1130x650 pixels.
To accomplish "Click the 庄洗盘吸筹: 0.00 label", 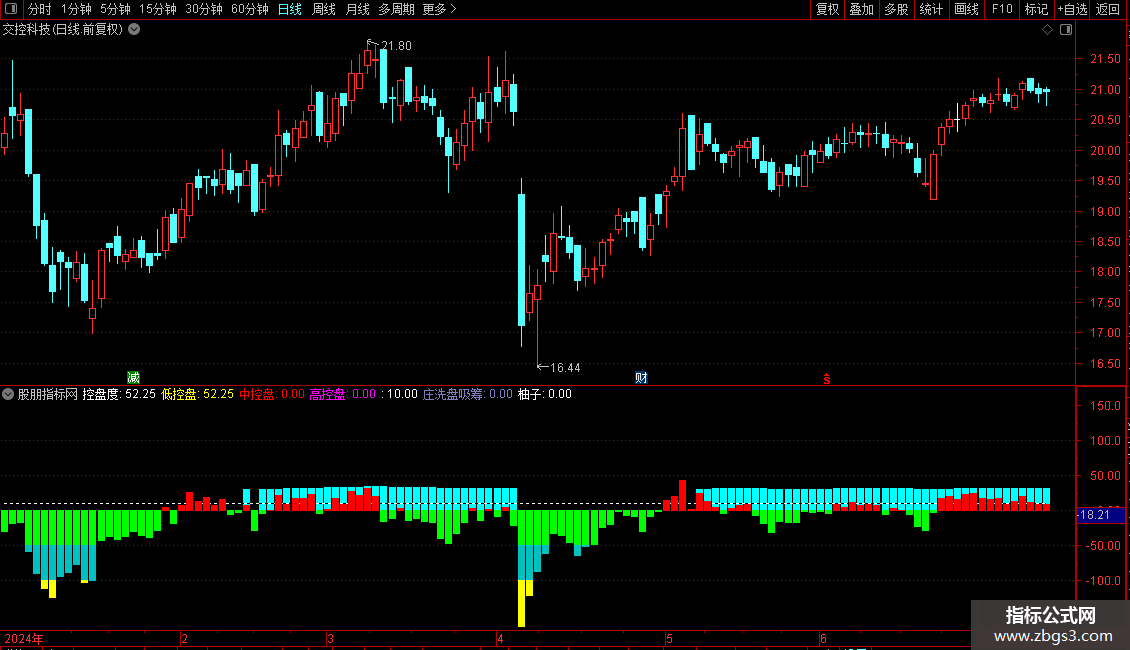I will (468, 394).
